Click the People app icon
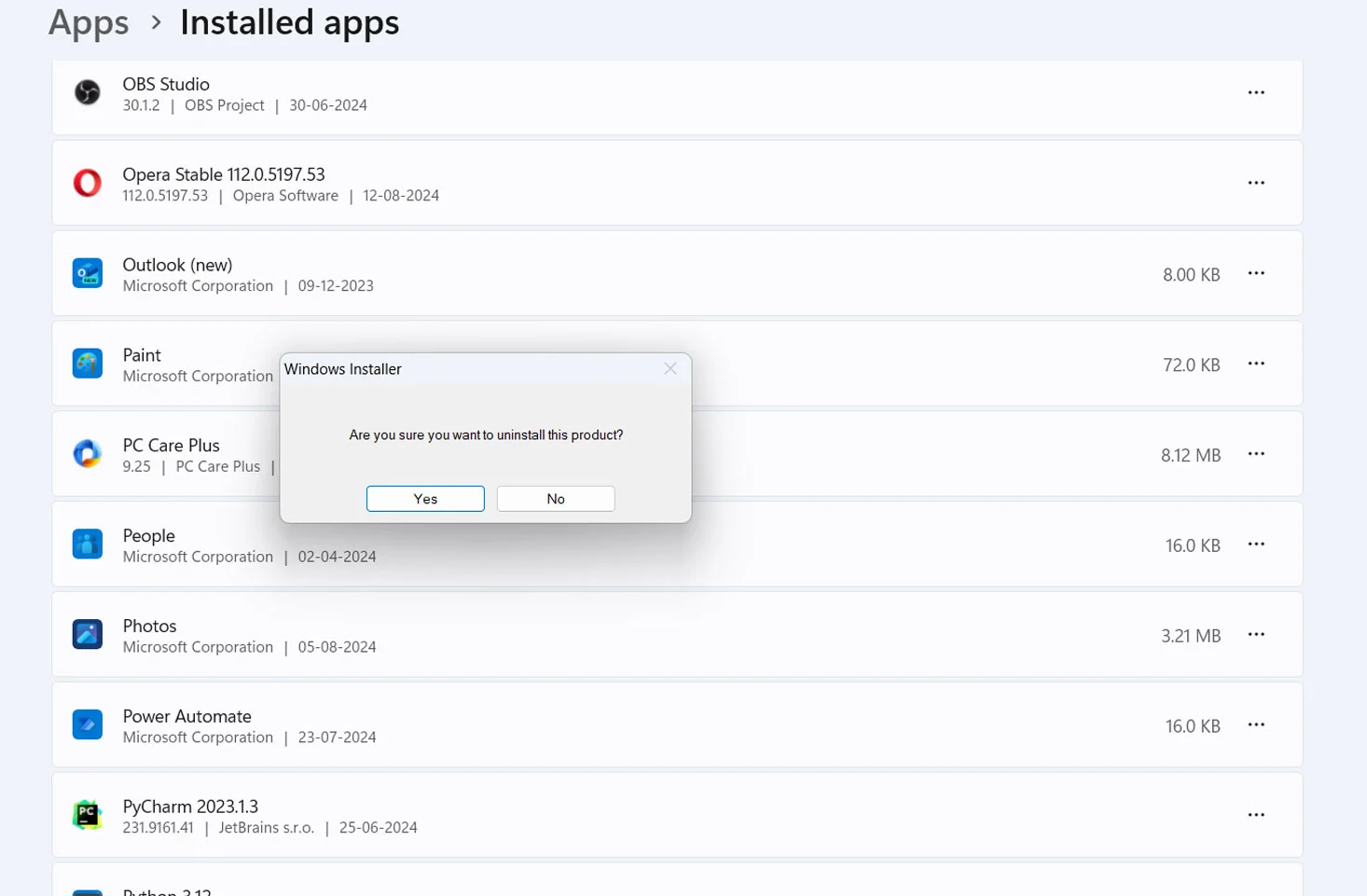 click(x=88, y=544)
